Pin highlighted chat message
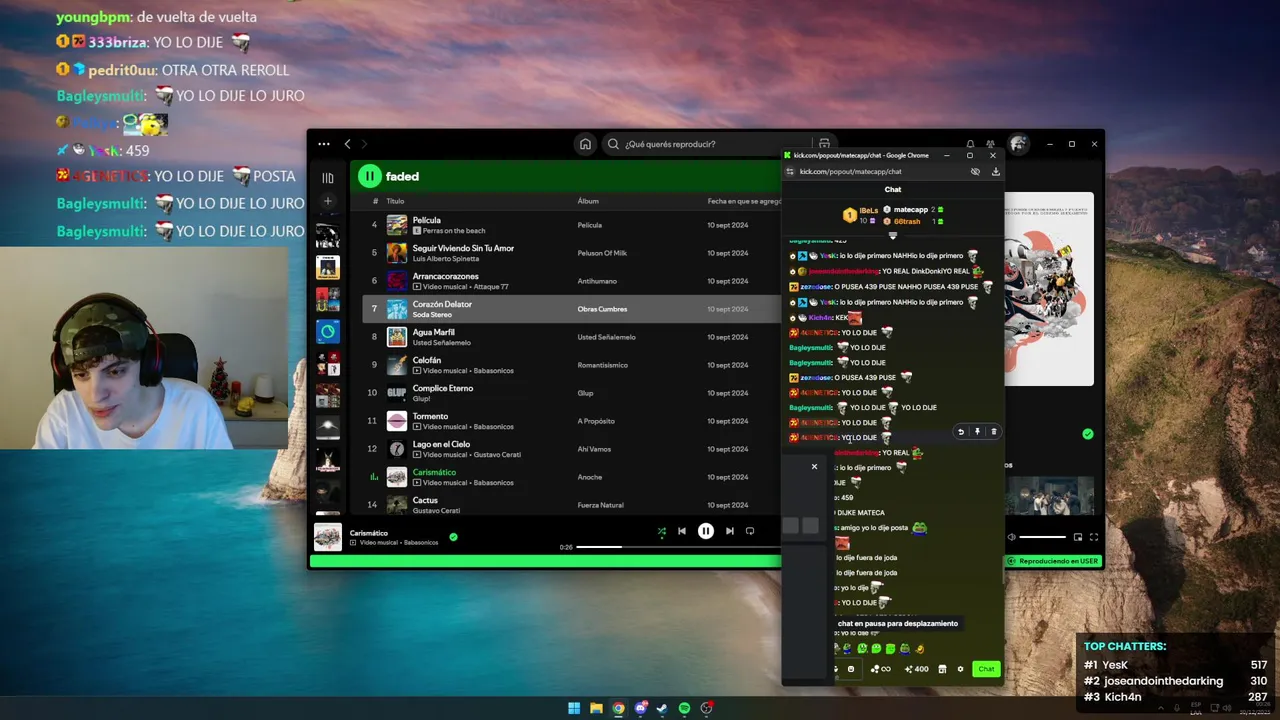Screen dimensions: 1280x720 [977, 432]
